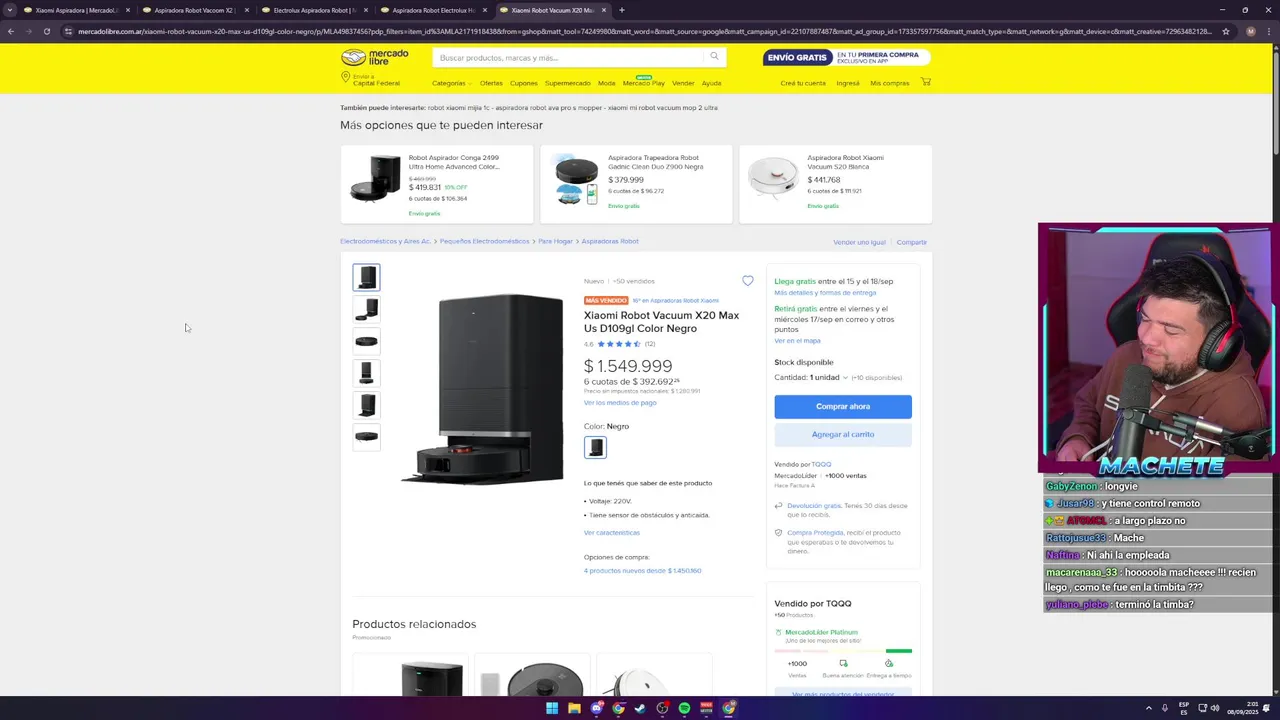The width and height of the screenshot is (1280, 720).
Task: Expand Categorías dropdown menu
Action: [451, 83]
